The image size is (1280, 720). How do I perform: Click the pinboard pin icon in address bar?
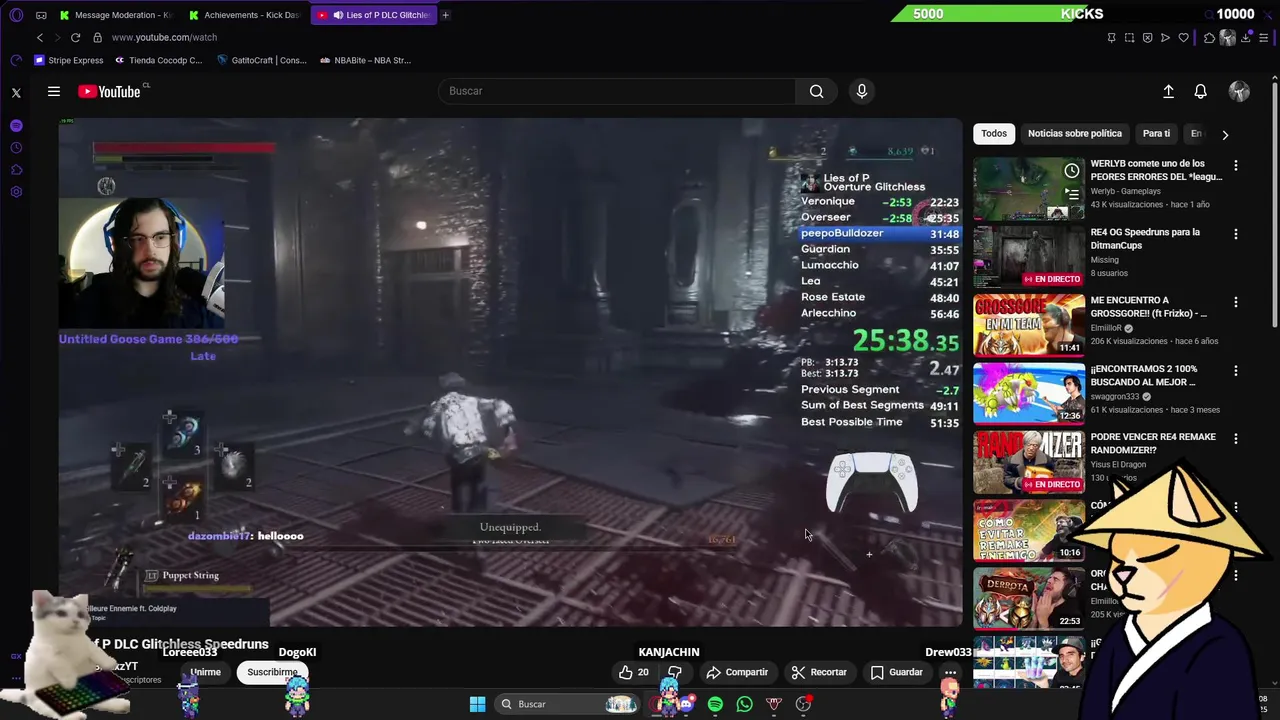[1111, 37]
